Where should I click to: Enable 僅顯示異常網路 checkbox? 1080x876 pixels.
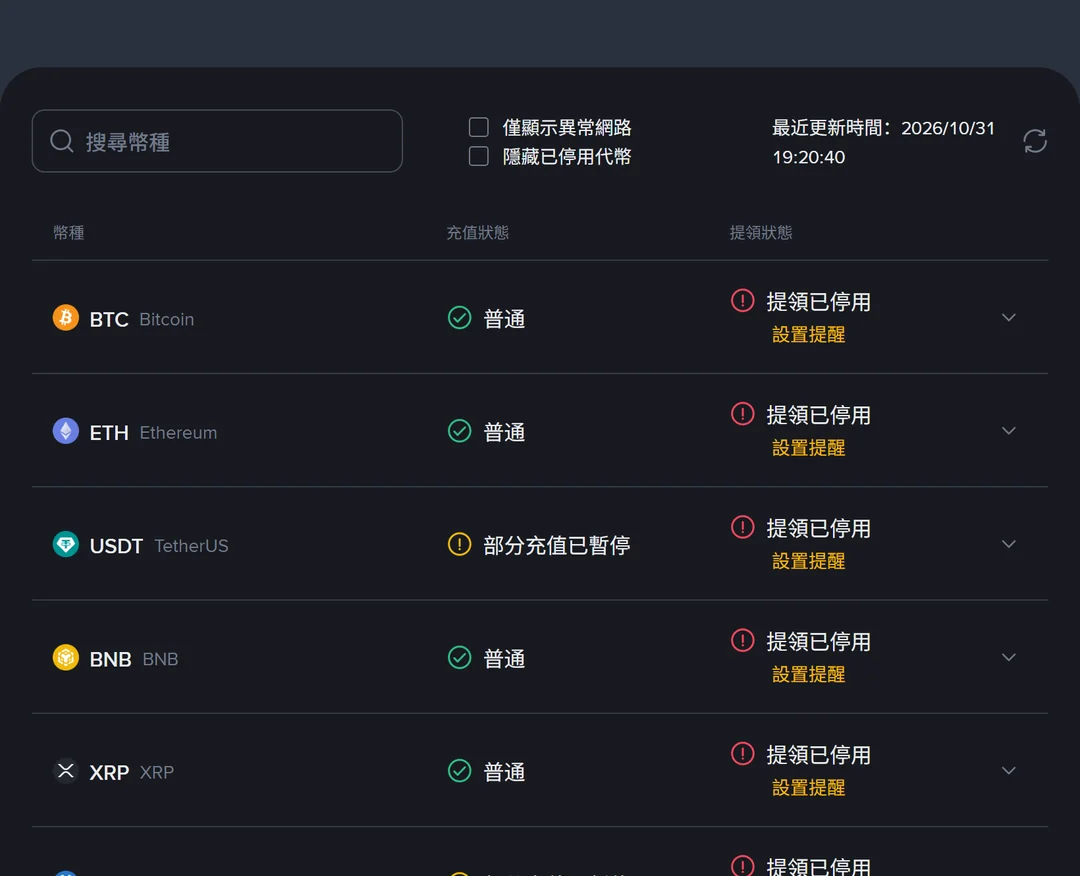click(479, 127)
